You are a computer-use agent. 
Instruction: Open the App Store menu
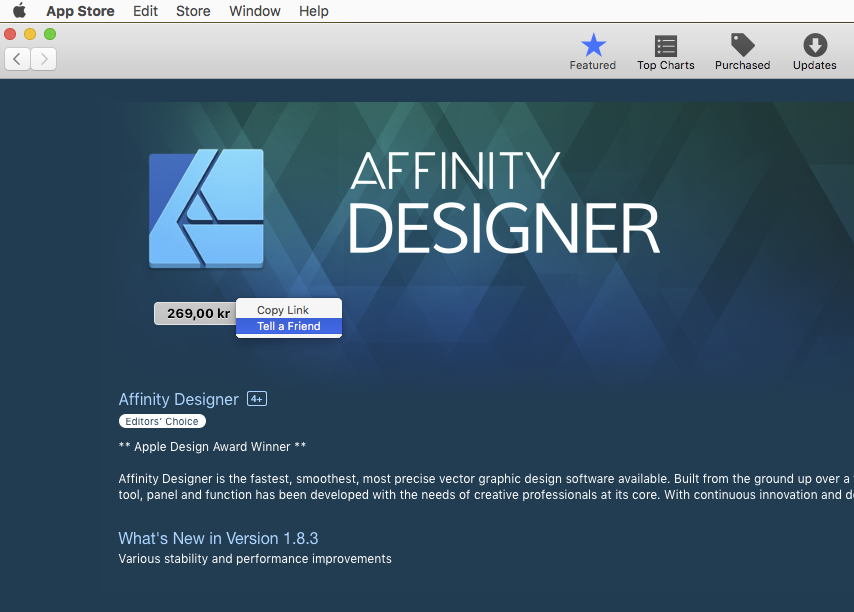pyautogui.click(x=80, y=11)
